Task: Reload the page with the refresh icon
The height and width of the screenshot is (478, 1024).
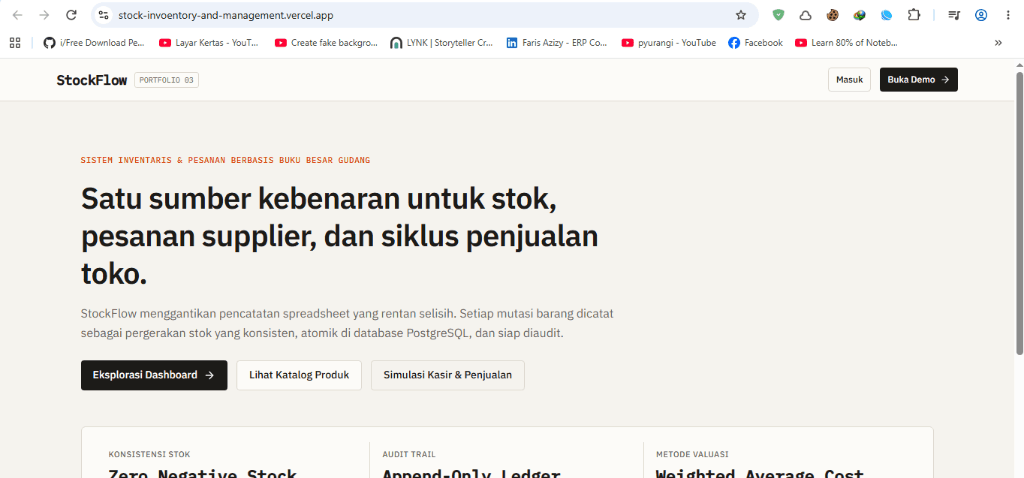Action: [72, 15]
